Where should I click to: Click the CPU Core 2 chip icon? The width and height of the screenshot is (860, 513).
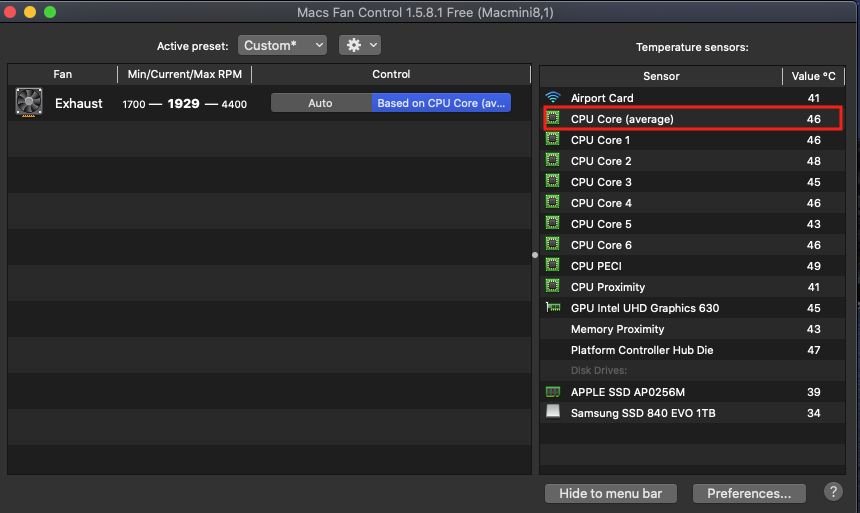pyautogui.click(x=553, y=160)
